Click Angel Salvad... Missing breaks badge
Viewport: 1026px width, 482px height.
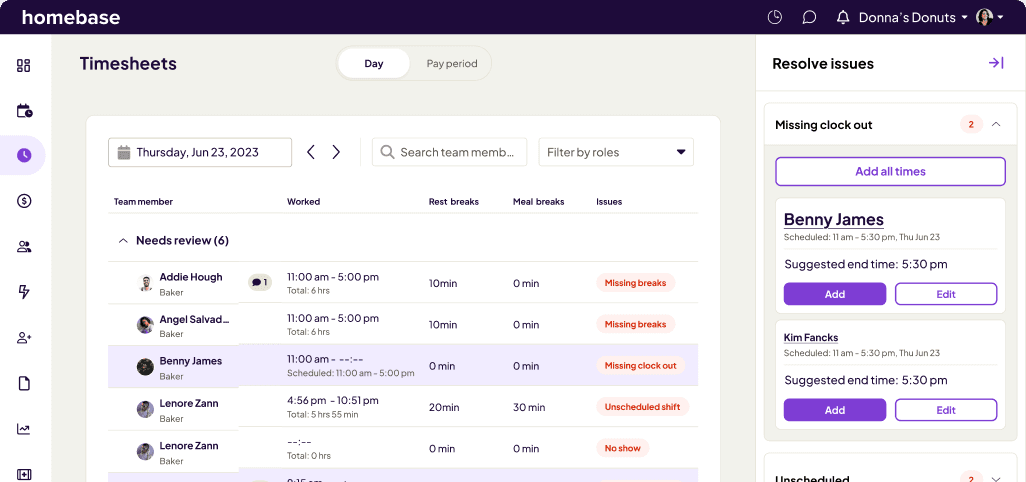click(x=635, y=324)
